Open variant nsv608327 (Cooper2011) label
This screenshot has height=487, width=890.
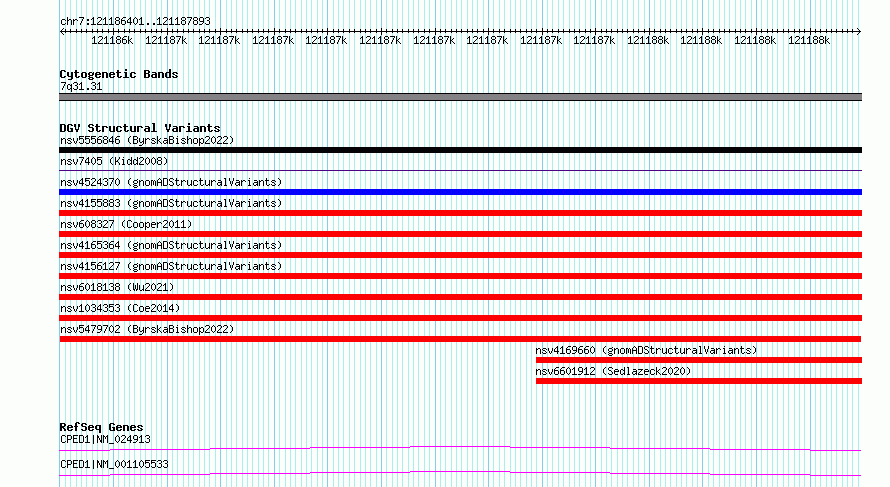pos(126,224)
